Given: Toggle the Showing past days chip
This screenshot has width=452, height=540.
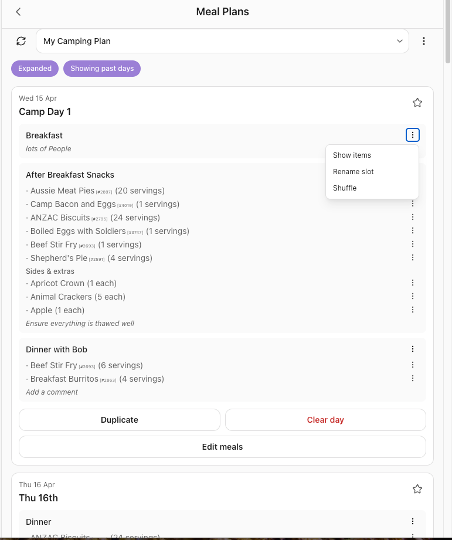Looking at the screenshot, I should (x=102, y=69).
